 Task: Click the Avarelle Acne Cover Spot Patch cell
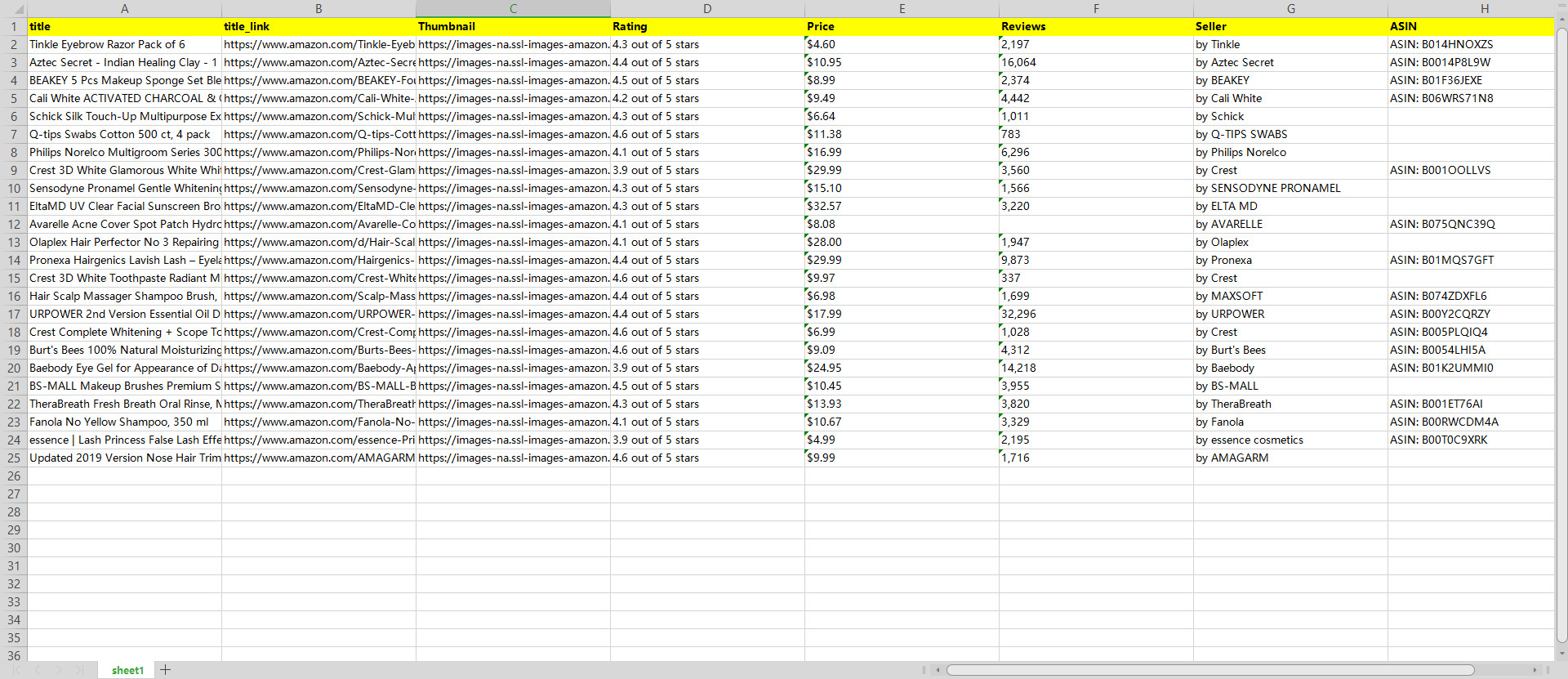124,224
